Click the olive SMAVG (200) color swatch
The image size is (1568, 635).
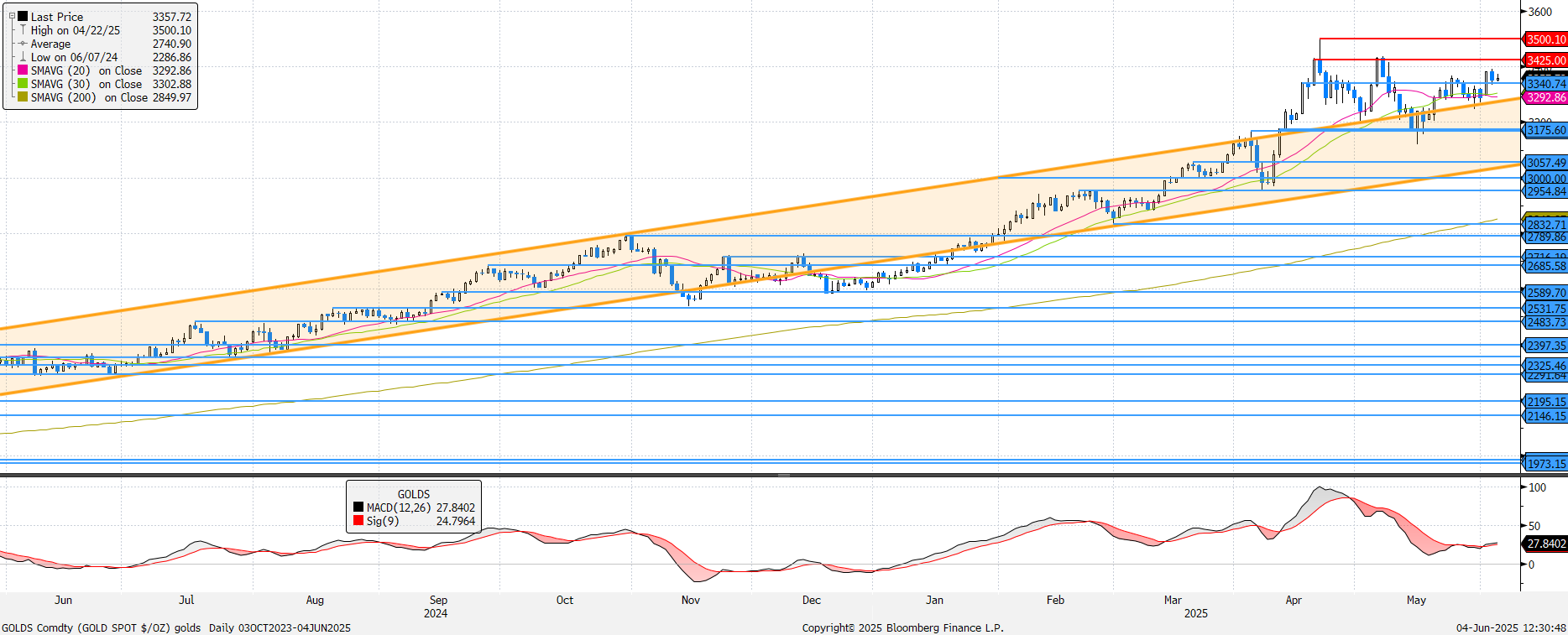[x=23, y=97]
